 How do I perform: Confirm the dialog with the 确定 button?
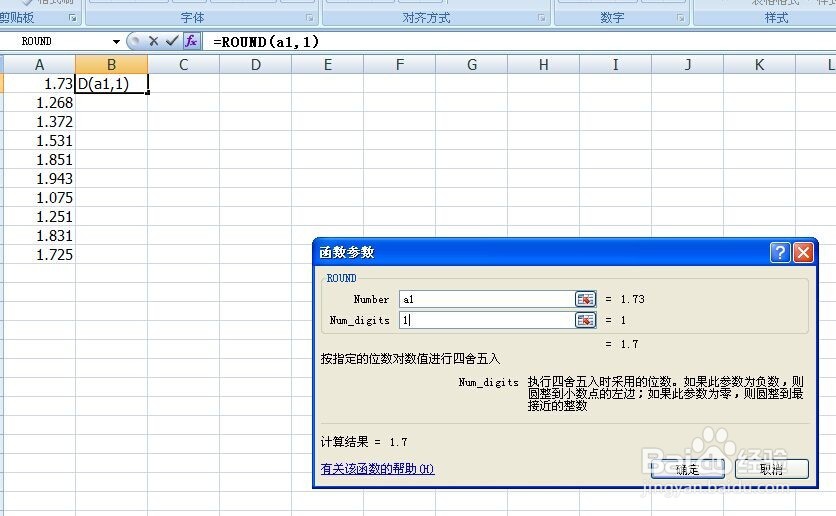click(x=687, y=469)
